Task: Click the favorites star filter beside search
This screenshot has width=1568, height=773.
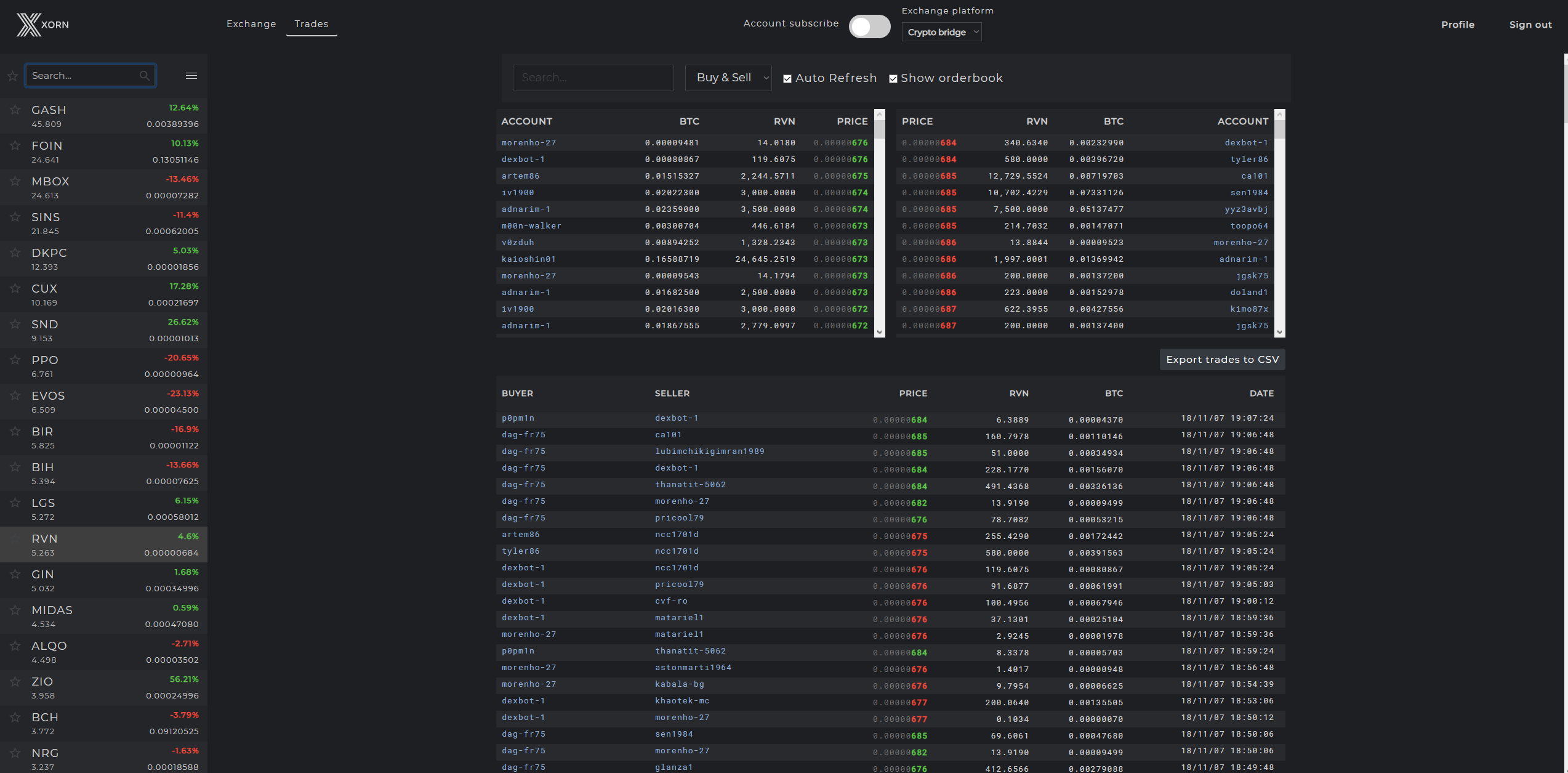Action: [12, 76]
